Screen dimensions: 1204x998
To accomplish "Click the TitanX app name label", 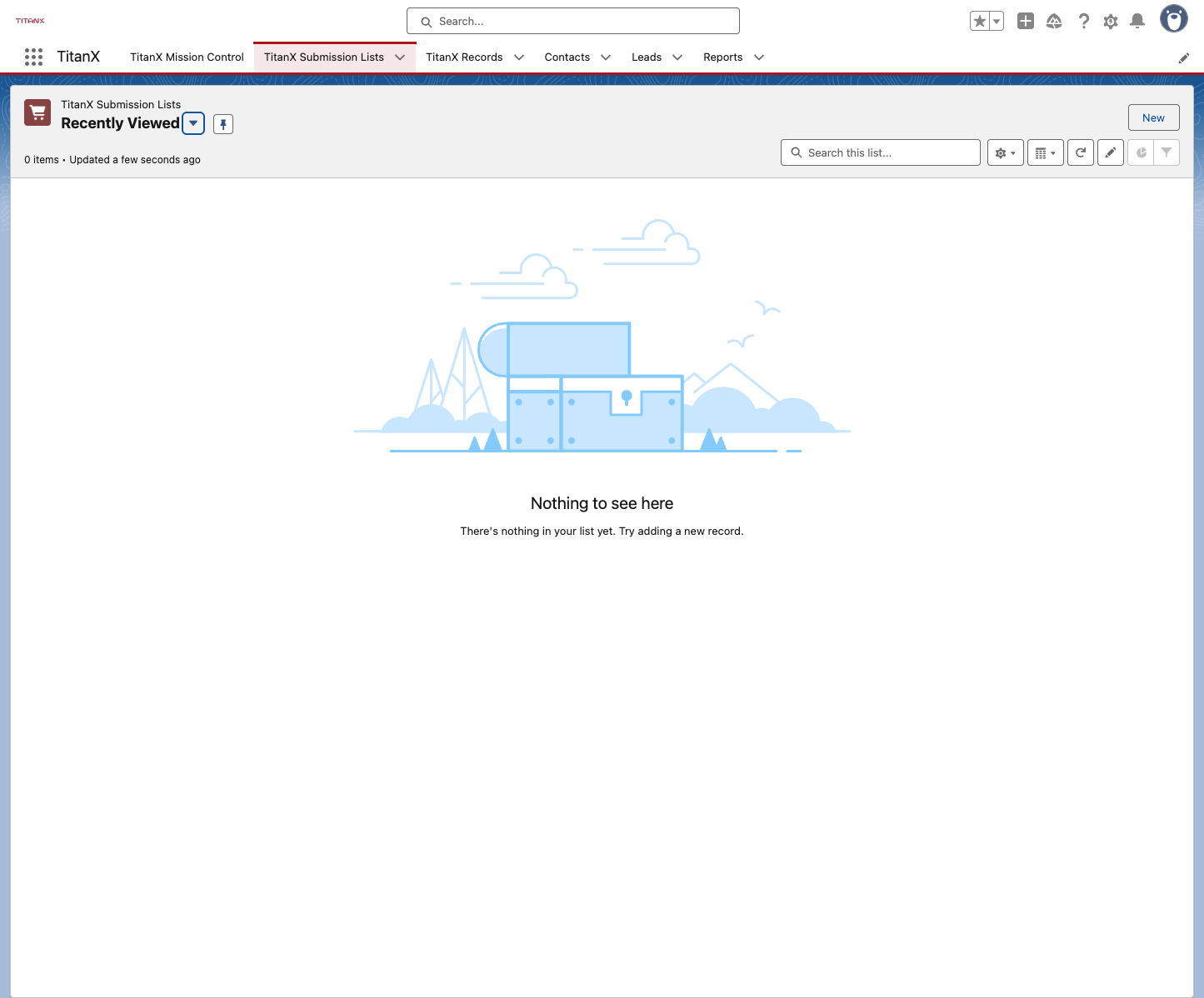I will click(78, 57).
